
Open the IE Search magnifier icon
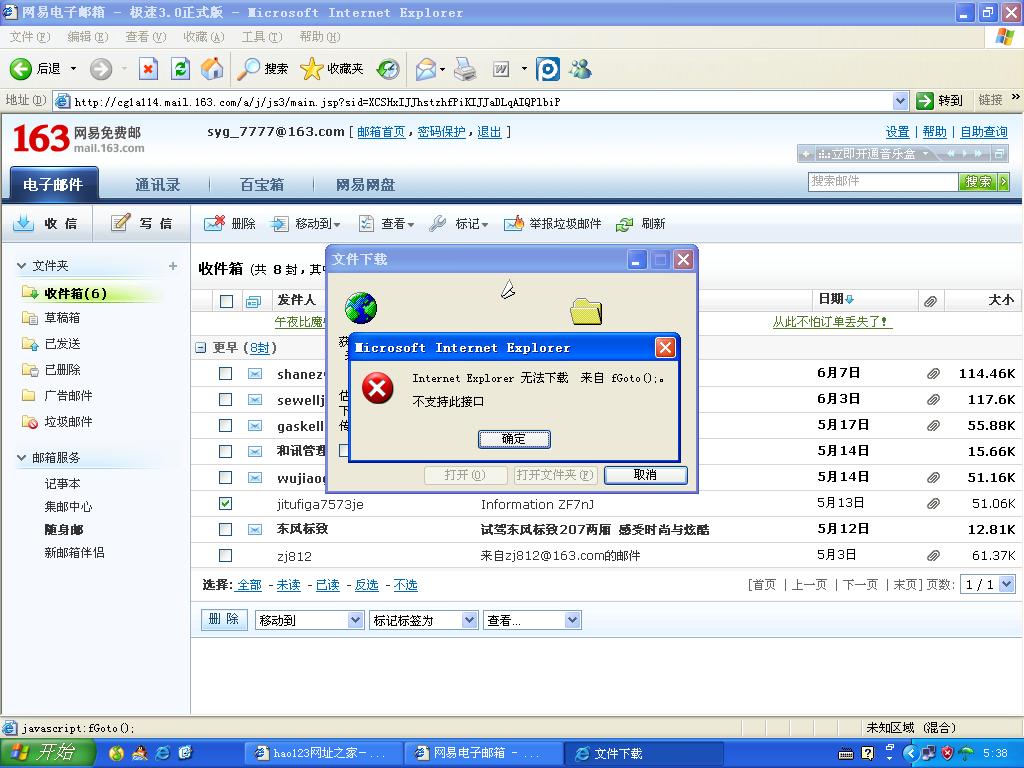point(248,69)
